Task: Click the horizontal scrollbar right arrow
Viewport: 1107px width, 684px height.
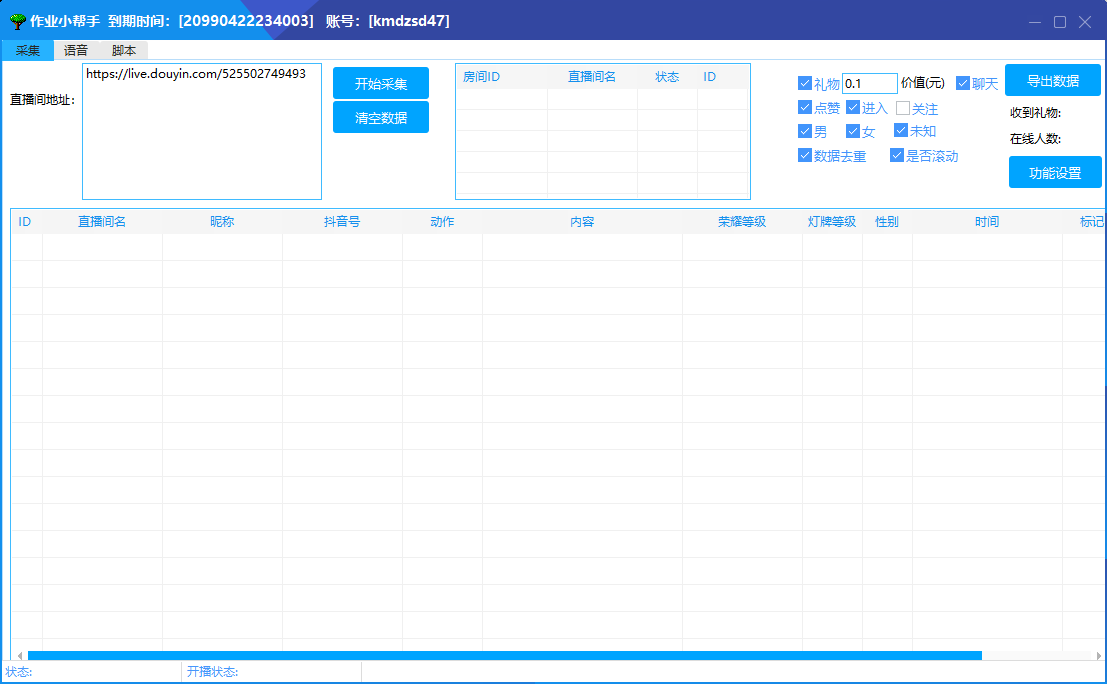Action: [1099, 656]
